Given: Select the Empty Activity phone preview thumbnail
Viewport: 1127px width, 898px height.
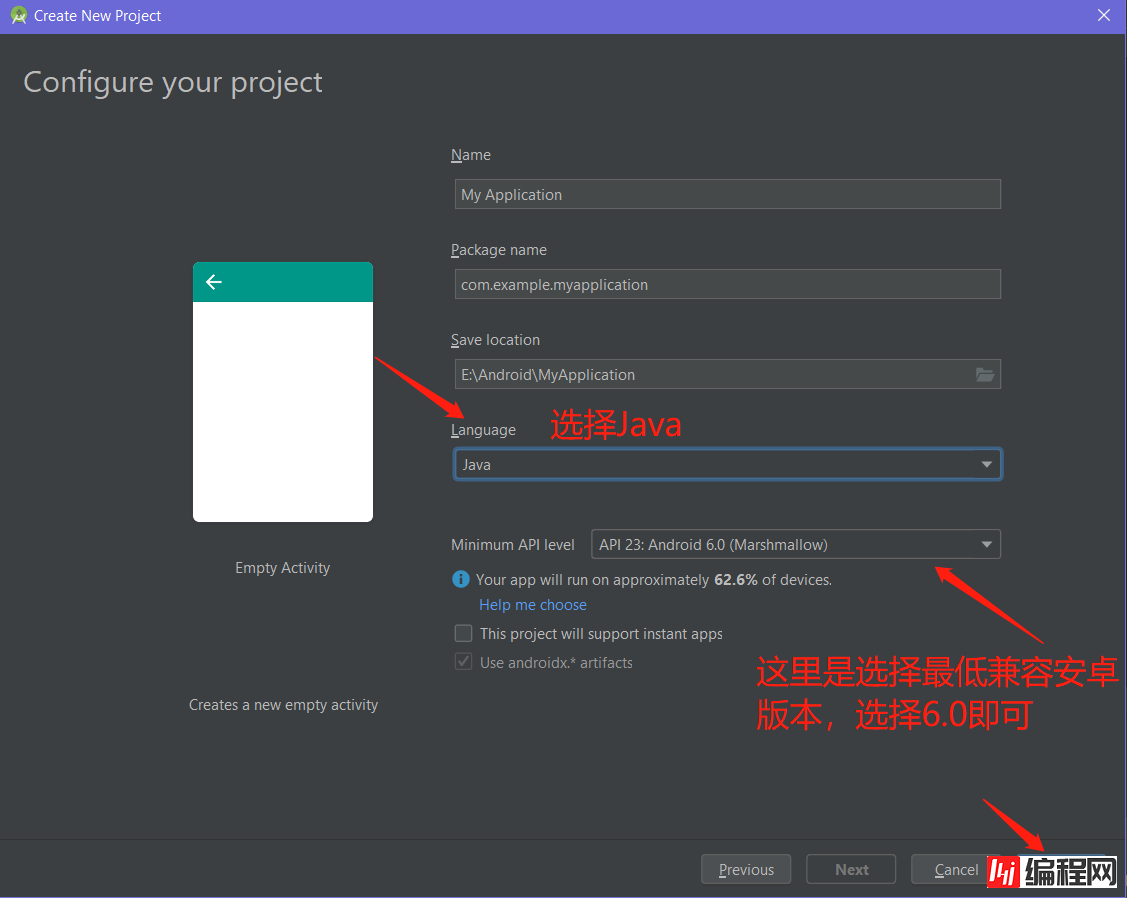Looking at the screenshot, I should point(282,410).
